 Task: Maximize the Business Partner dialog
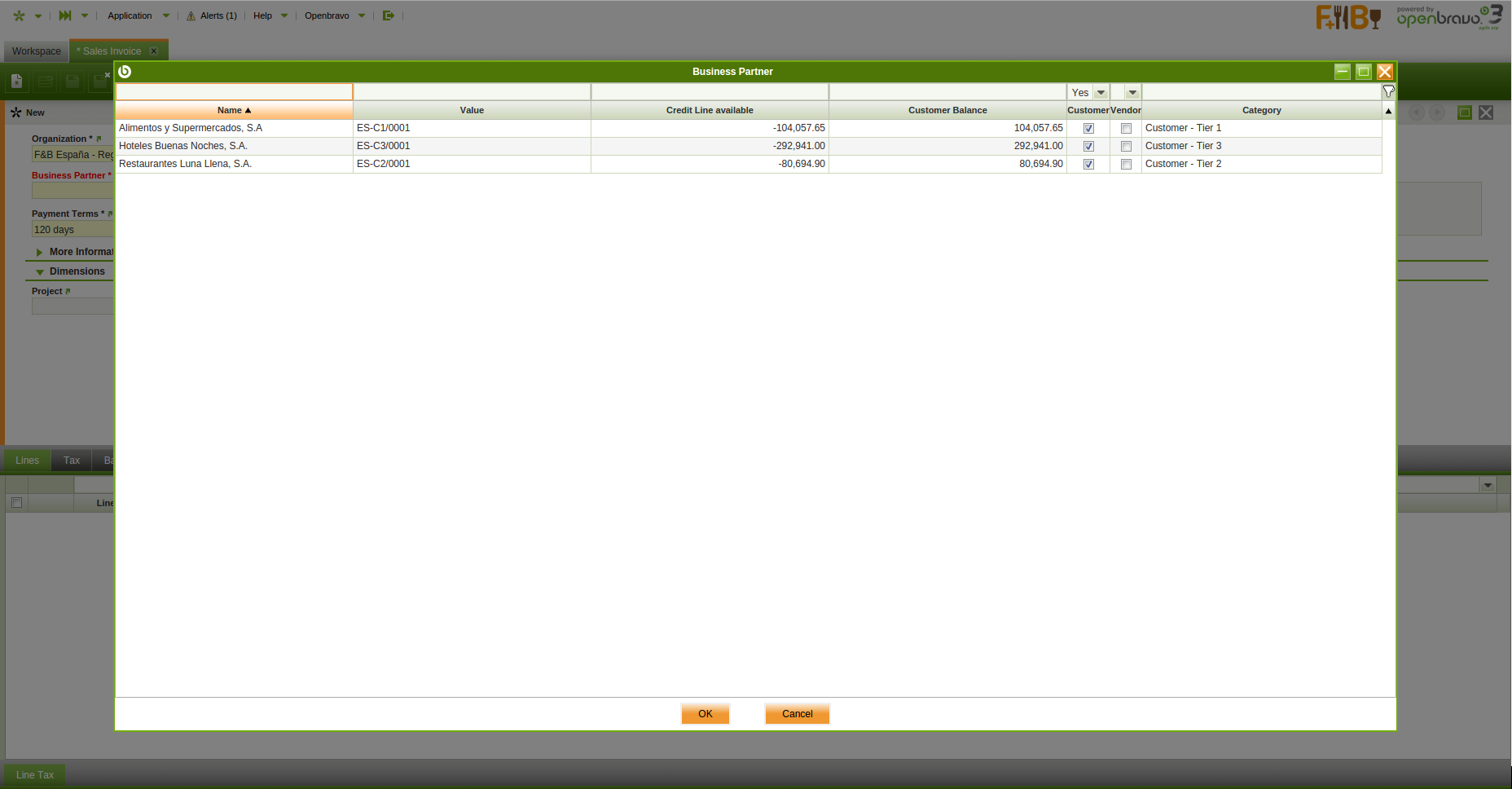click(x=1364, y=72)
